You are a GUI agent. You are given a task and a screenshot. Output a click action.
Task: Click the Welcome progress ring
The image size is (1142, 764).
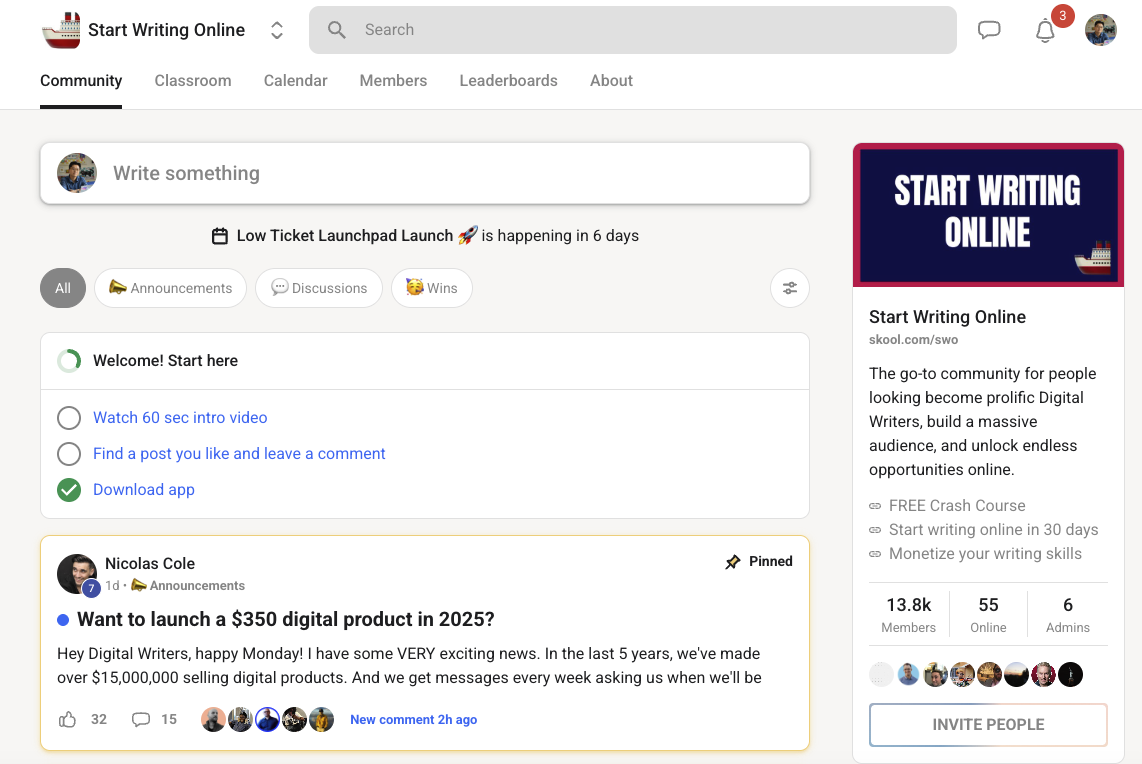point(69,361)
